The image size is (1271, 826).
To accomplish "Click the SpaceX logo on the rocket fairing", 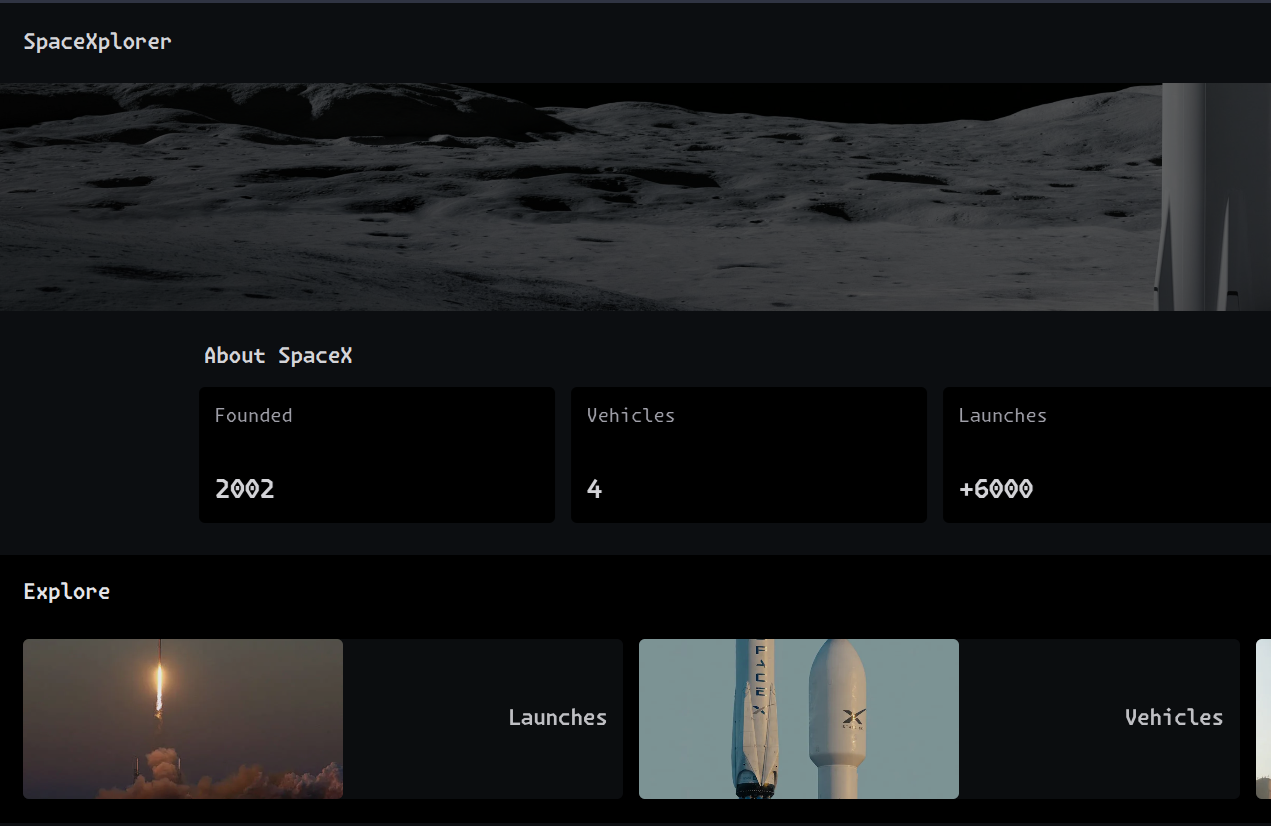I will click(853, 718).
